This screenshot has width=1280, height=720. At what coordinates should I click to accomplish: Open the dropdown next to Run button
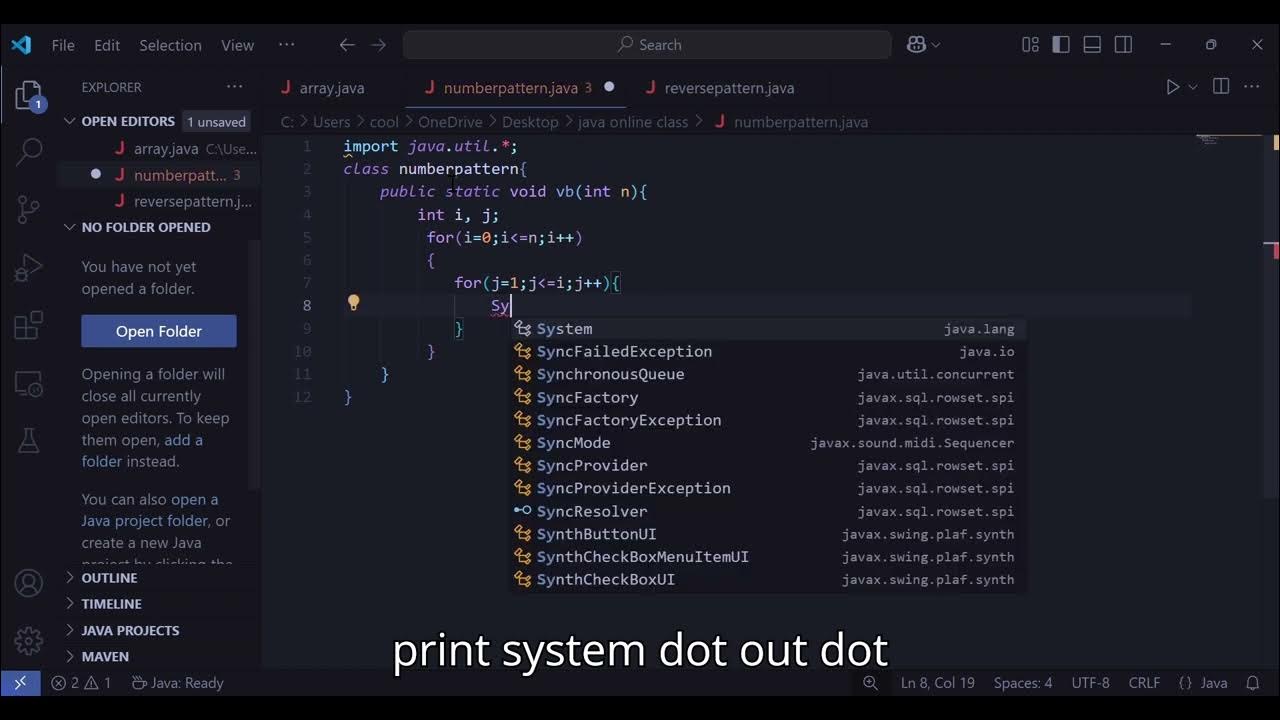1193,88
